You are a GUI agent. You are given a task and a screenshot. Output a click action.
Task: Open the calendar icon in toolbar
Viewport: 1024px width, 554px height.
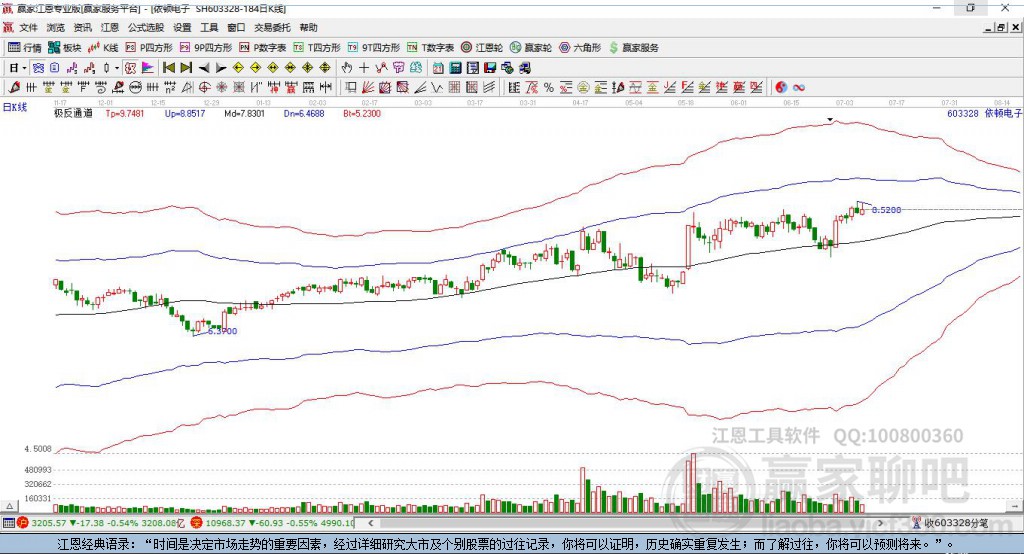(x=438, y=68)
